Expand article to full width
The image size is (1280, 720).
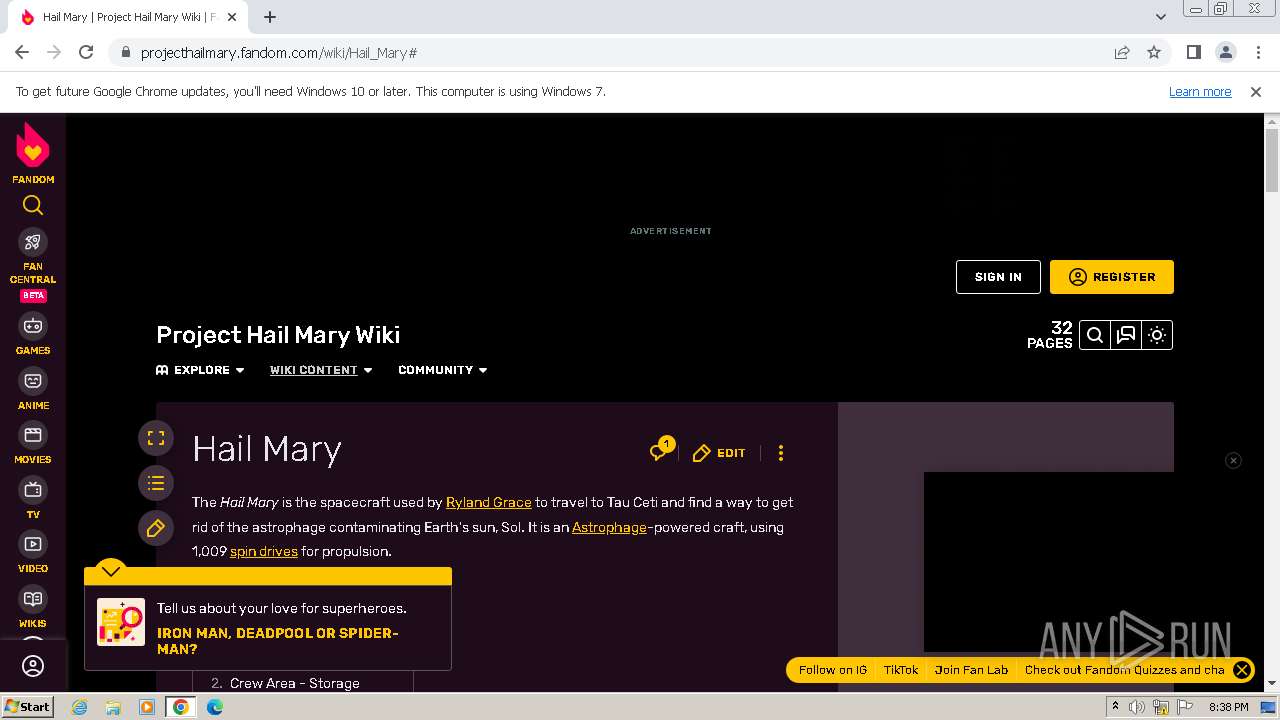(x=156, y=438)
